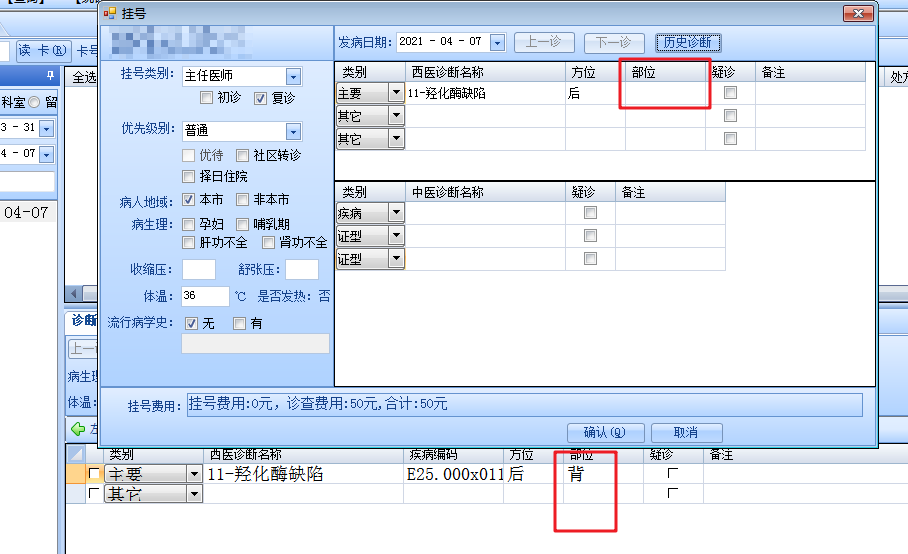Open the 挂号类别 主任医师 dropdown

point(294,76)
